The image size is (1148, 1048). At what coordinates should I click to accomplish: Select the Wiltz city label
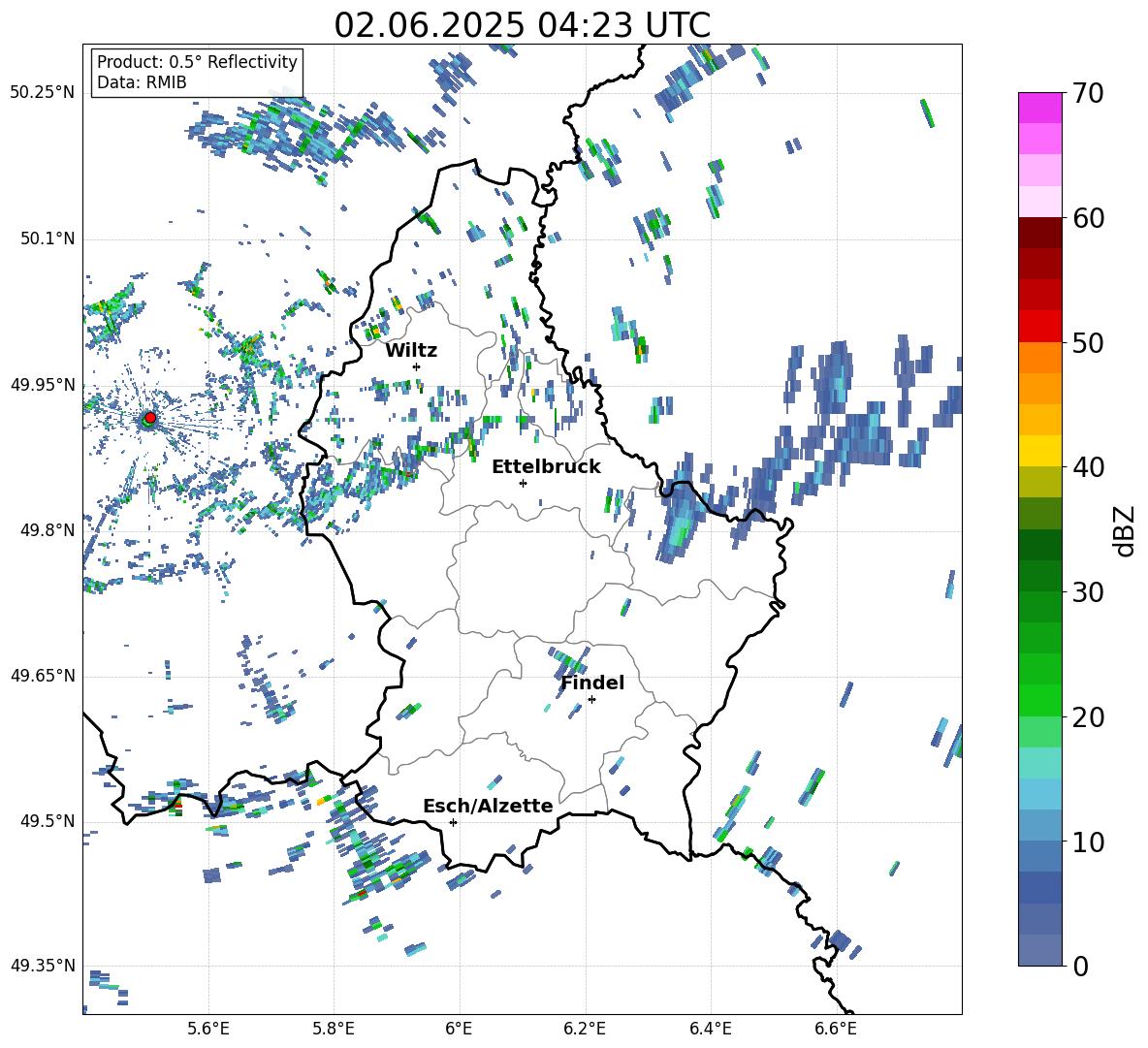(x=411, y=350)
